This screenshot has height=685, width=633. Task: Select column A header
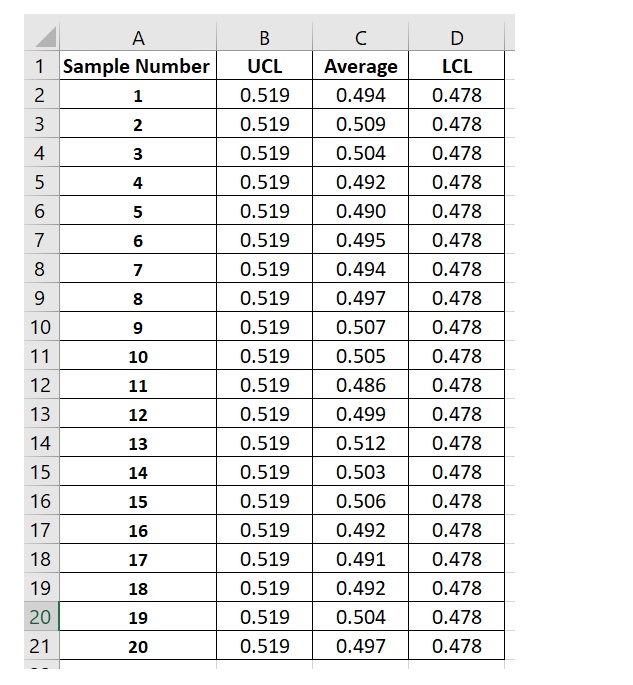[x=138, y=39]
